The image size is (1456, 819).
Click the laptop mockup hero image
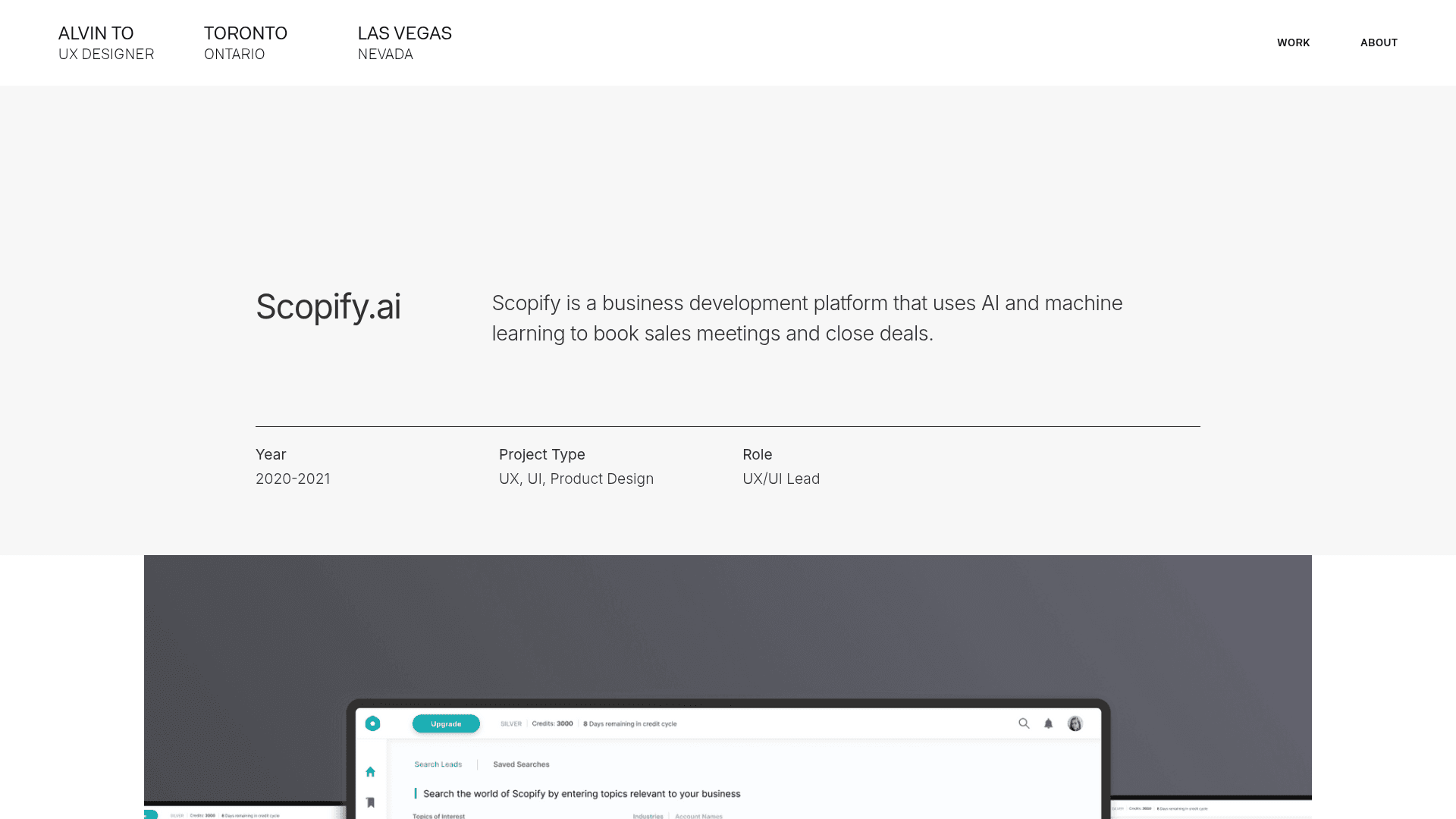[728, 687]
